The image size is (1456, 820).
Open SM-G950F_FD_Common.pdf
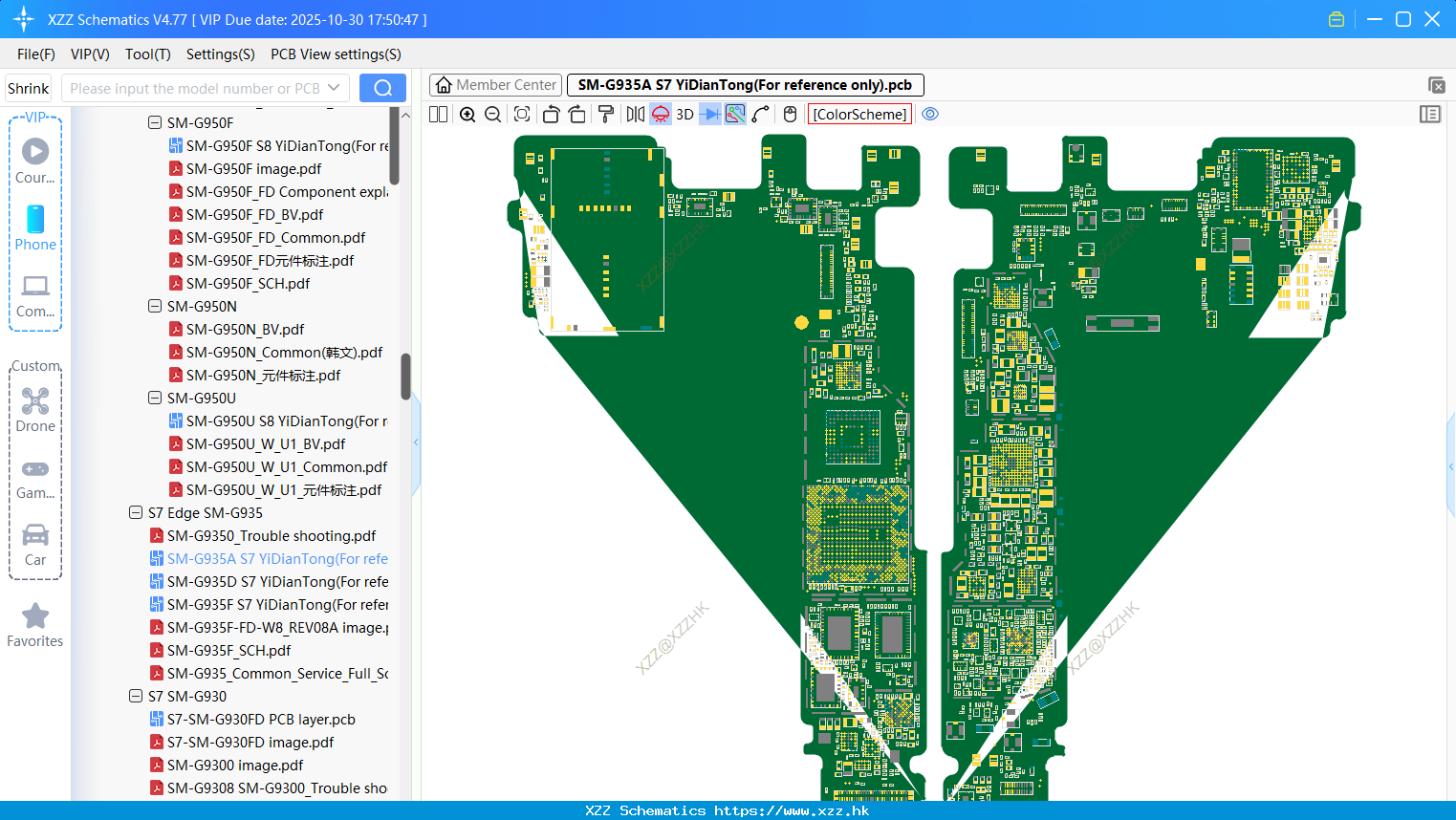[x=275, y=237]
